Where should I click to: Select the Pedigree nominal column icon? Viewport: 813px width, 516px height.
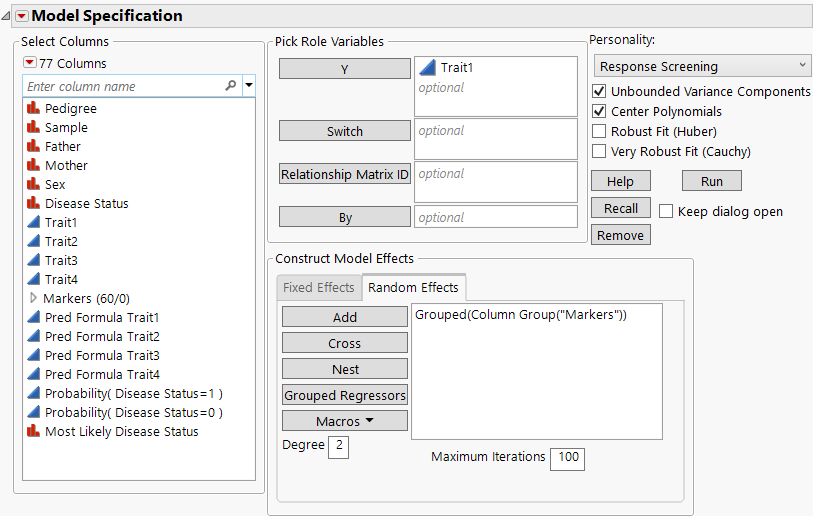[x=33, y=108]
